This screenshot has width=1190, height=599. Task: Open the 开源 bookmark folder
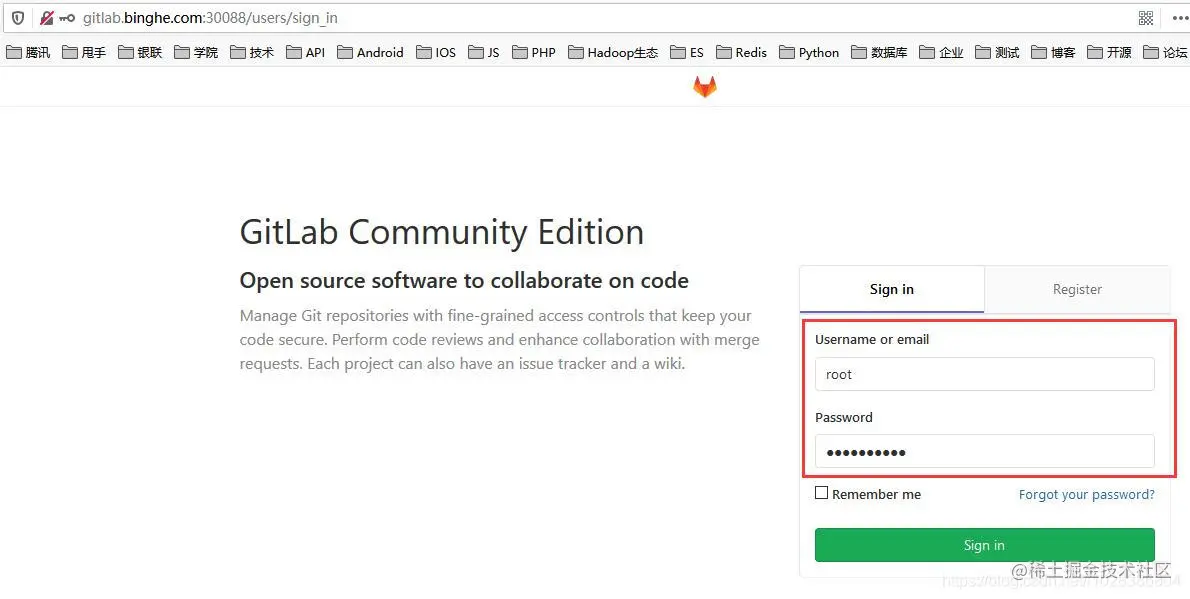[x=1110, y=52]
